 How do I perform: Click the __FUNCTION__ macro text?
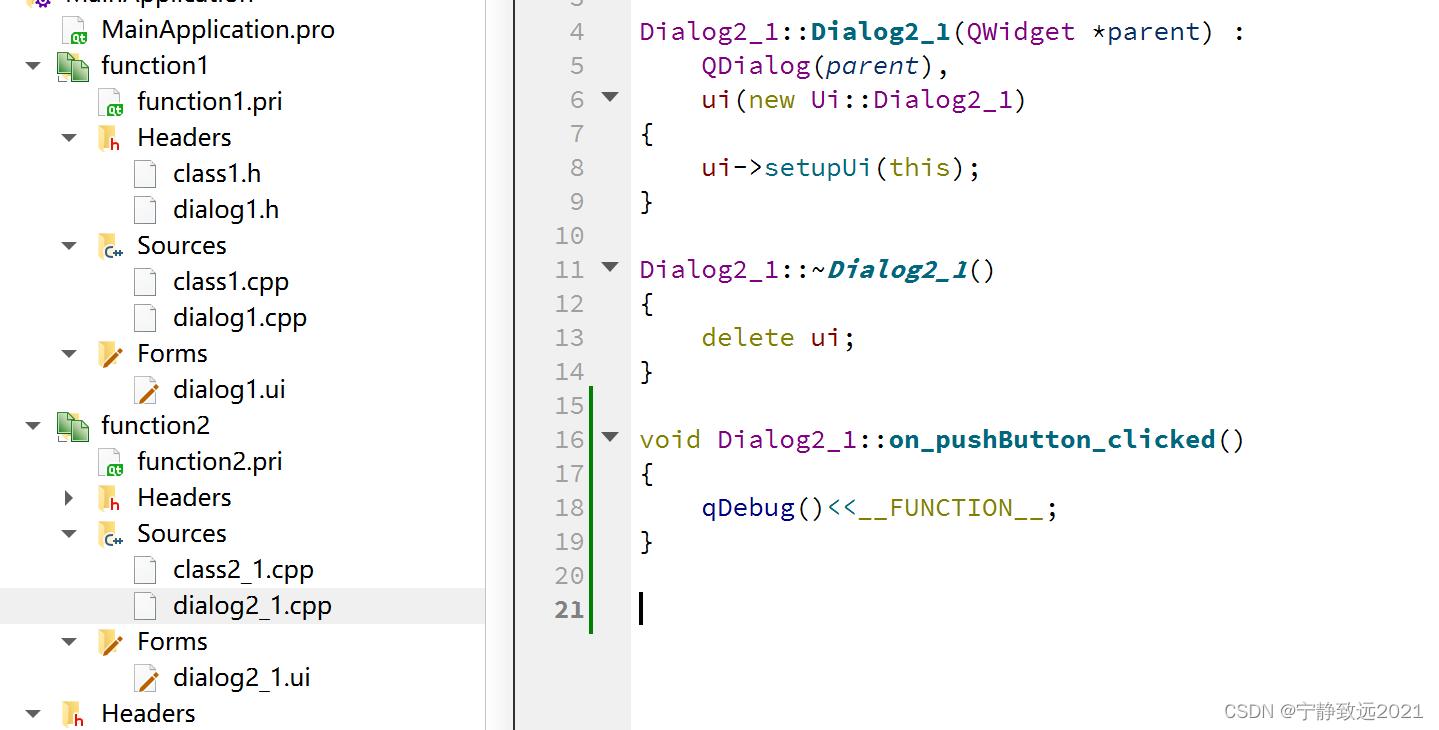[x=951, y=507]
